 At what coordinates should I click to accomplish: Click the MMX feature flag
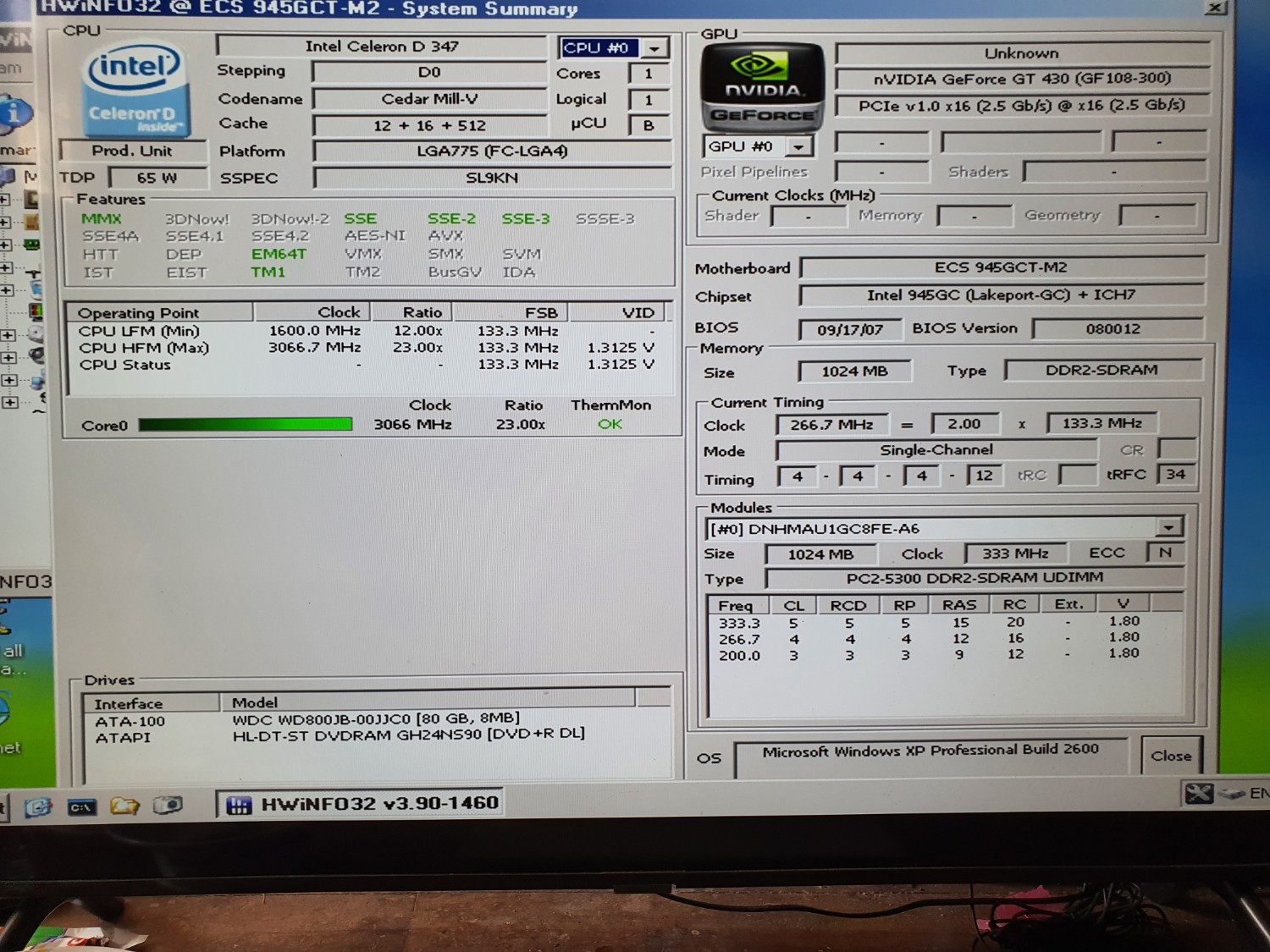click(x=102, y=219)
